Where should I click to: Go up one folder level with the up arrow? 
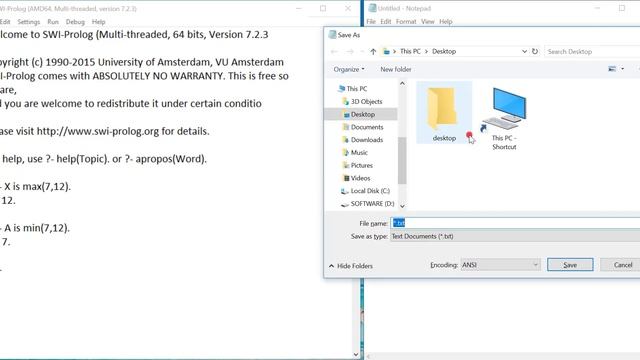[x=373, y=51]
